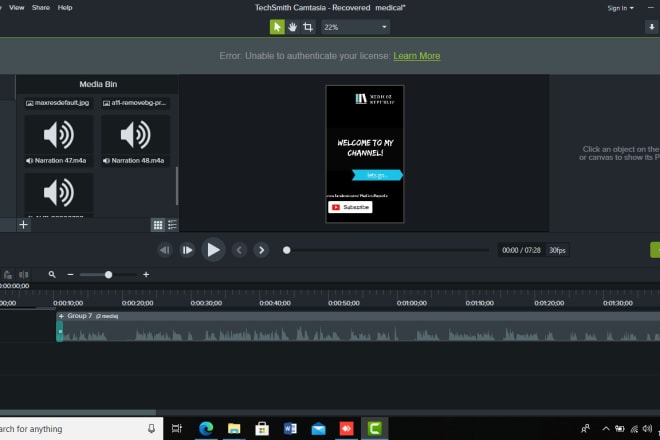Screen dimensions: 660x440
Task: Click the 0:00:30;00 mark on timeline ruler
Action: tap(206, 303)
